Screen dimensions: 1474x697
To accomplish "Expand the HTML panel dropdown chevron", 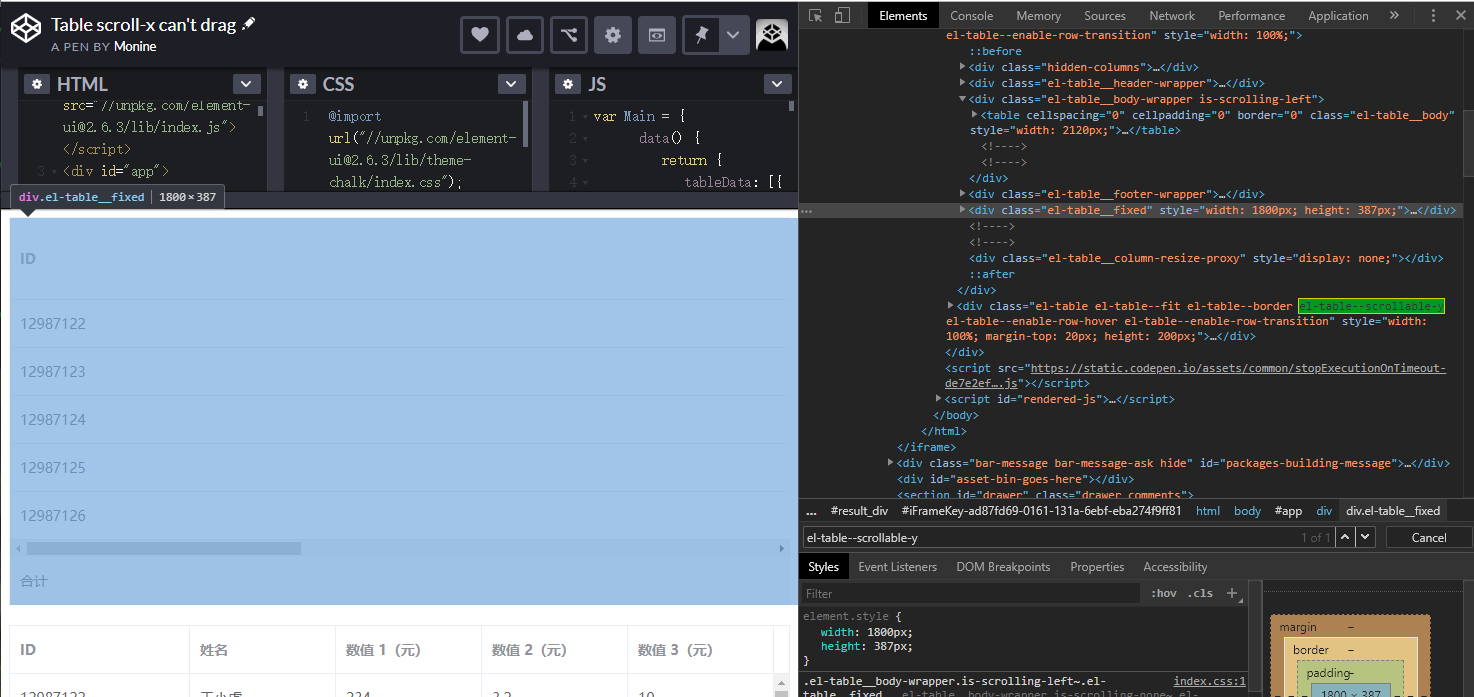I will click(x=246, y=83).
